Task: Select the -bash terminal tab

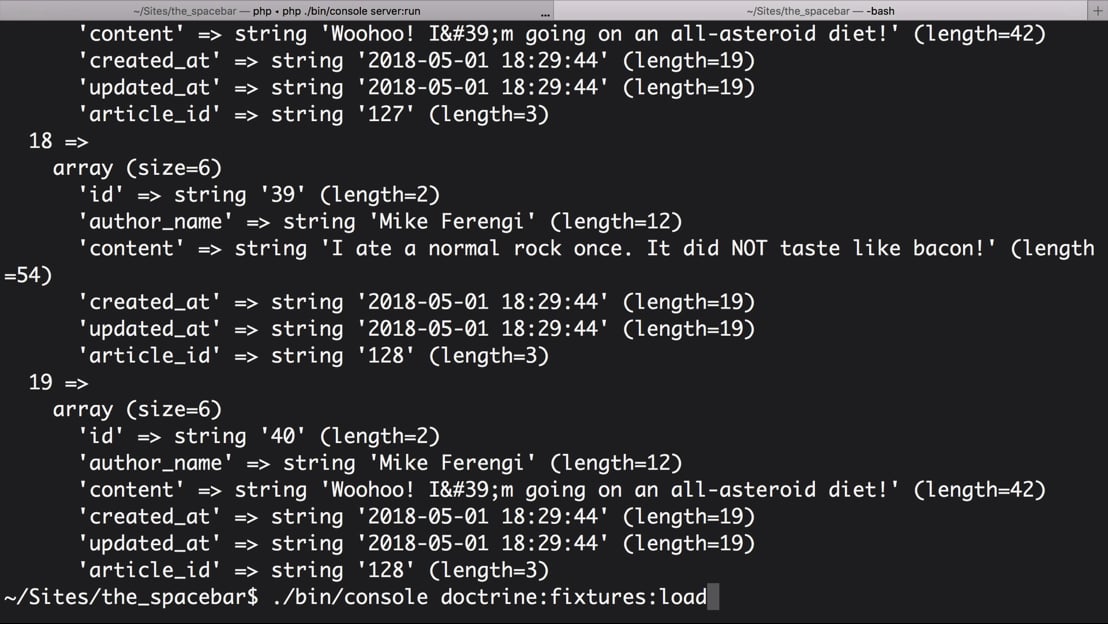Action: (x=820, y=11)
